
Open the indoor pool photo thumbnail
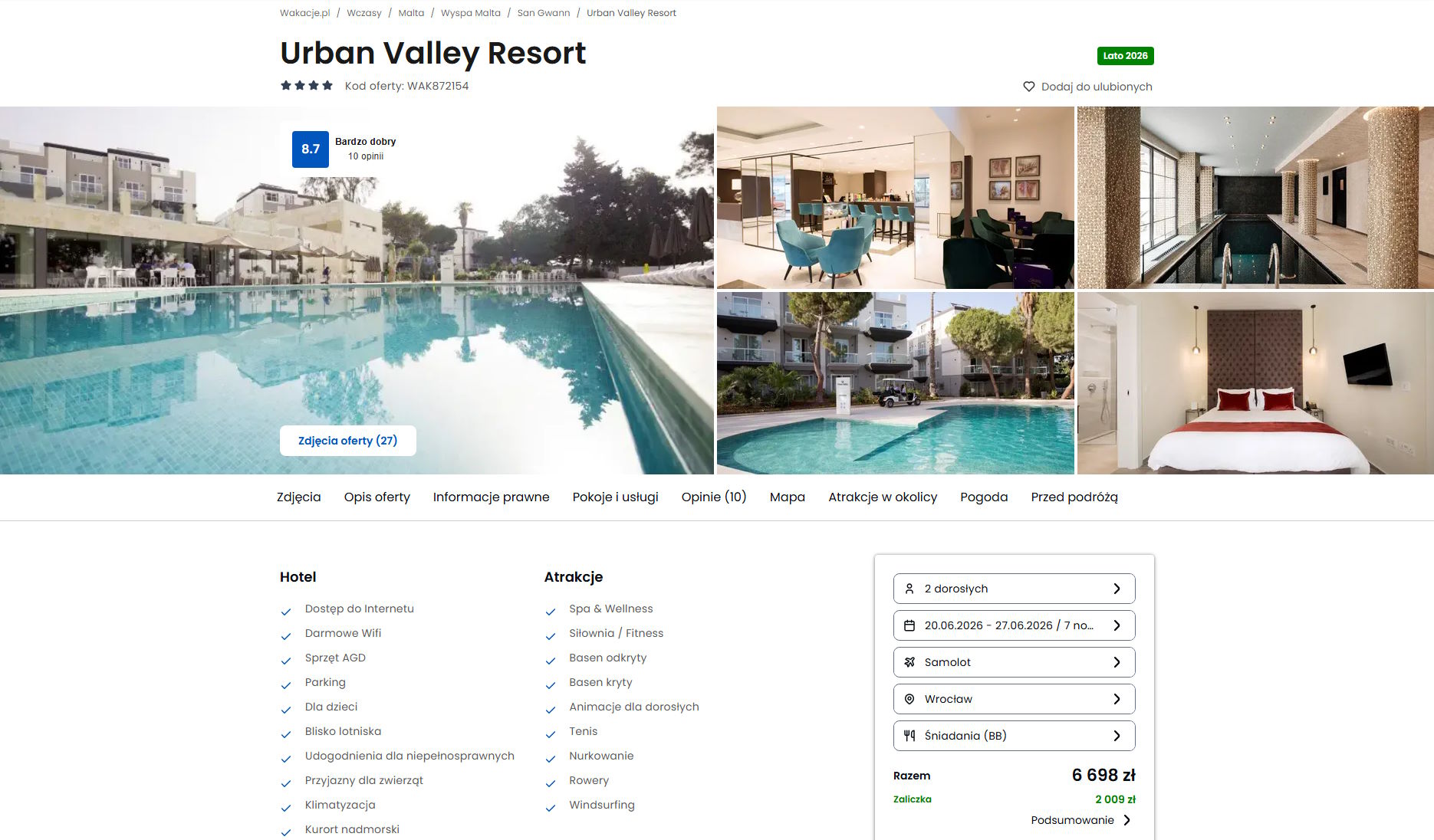1255,198
